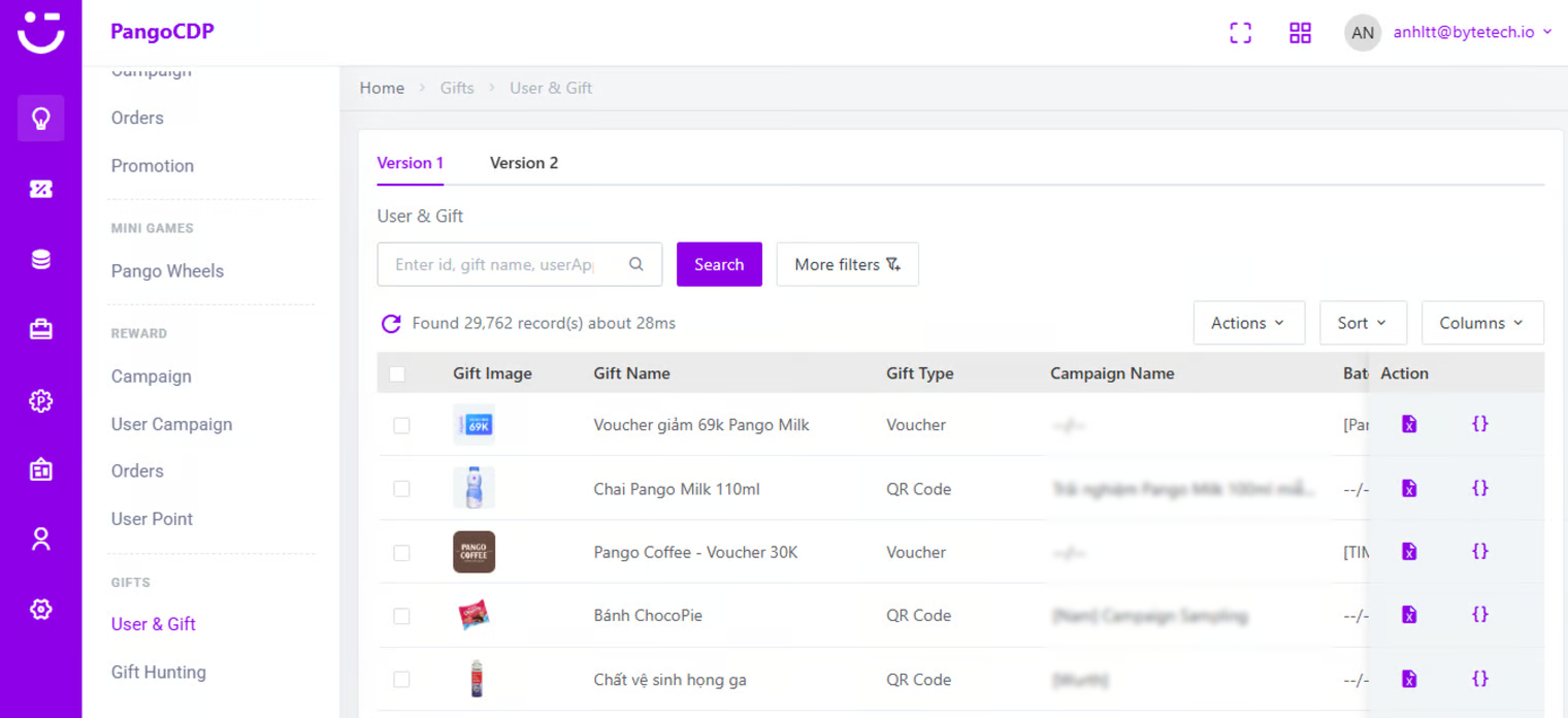
Task: Check the Pango Coffee - Voucher 30K row
Action: click(401, 552)
